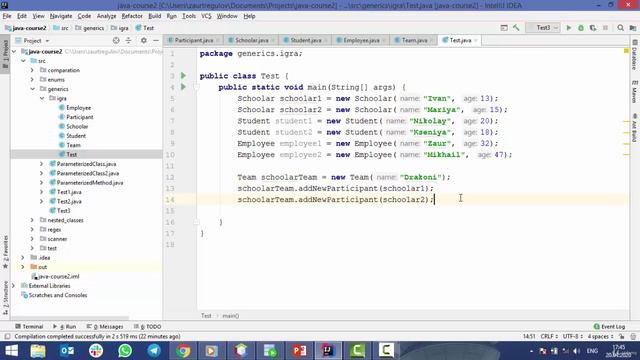The height and width of the screenshot is (360, 640).
Task: Switch to the Employee.java tab
Action: click(361, 40)
